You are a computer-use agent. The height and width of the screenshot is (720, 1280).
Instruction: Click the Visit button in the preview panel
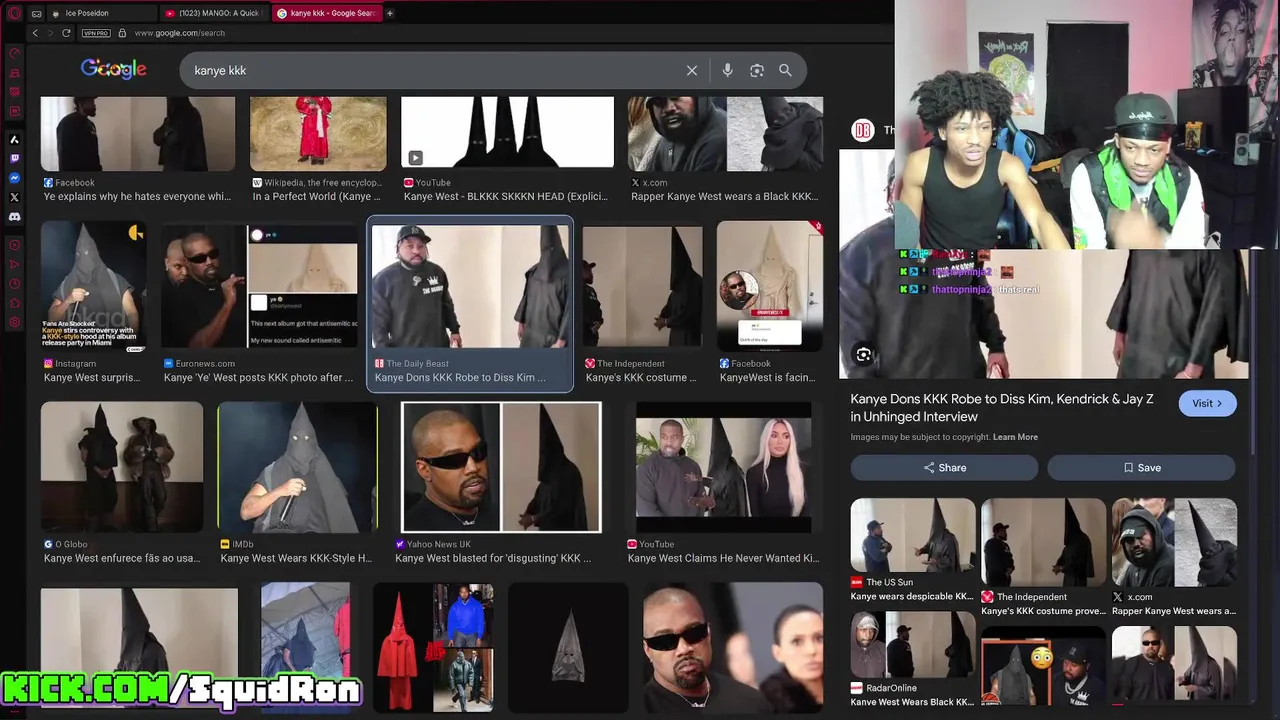point(1207,403)
